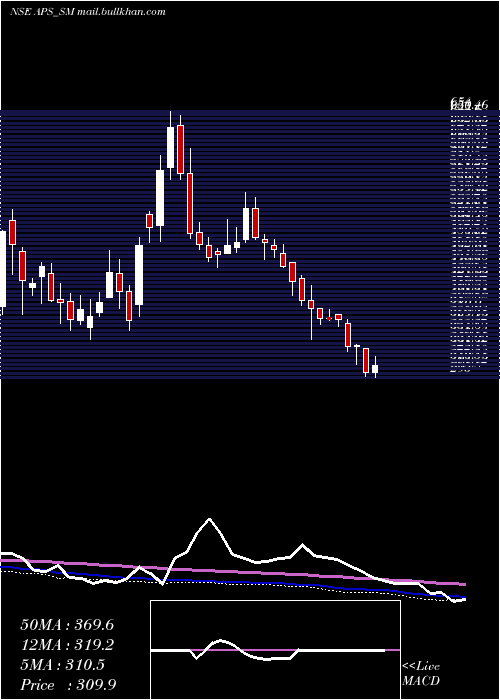
Task: Click the last white candlestick at the chart's right end
Action: [x=375, y=368]
